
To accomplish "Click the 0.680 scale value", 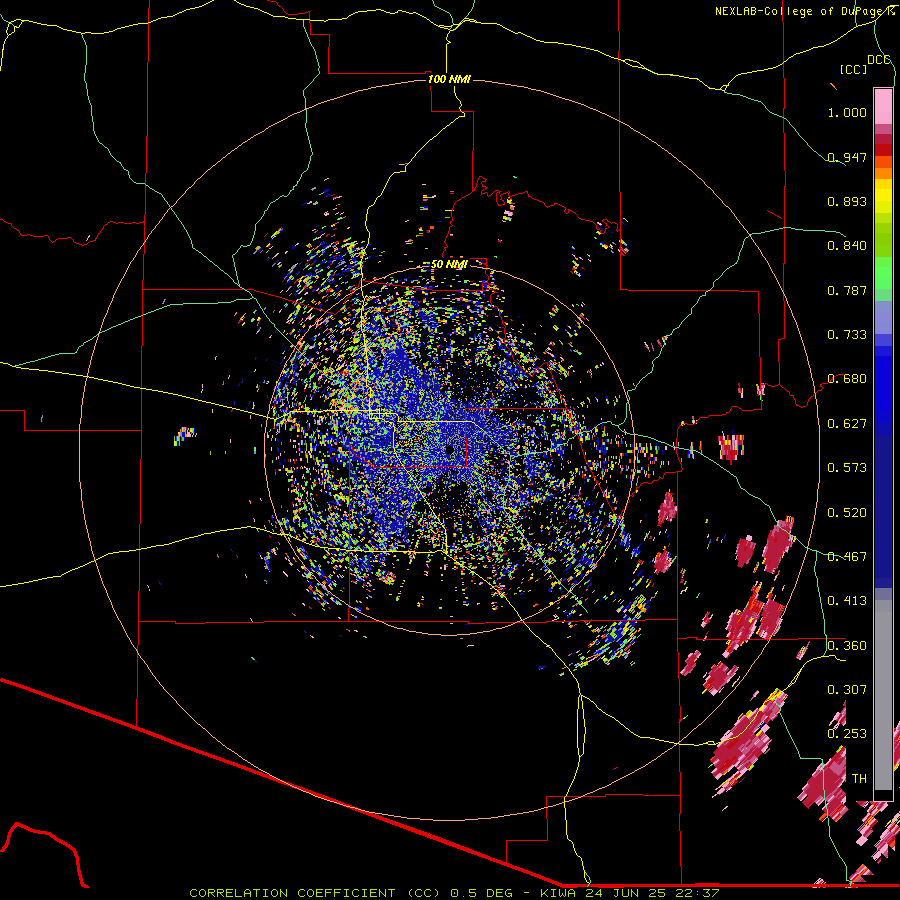I will click(x=847, y=379).
